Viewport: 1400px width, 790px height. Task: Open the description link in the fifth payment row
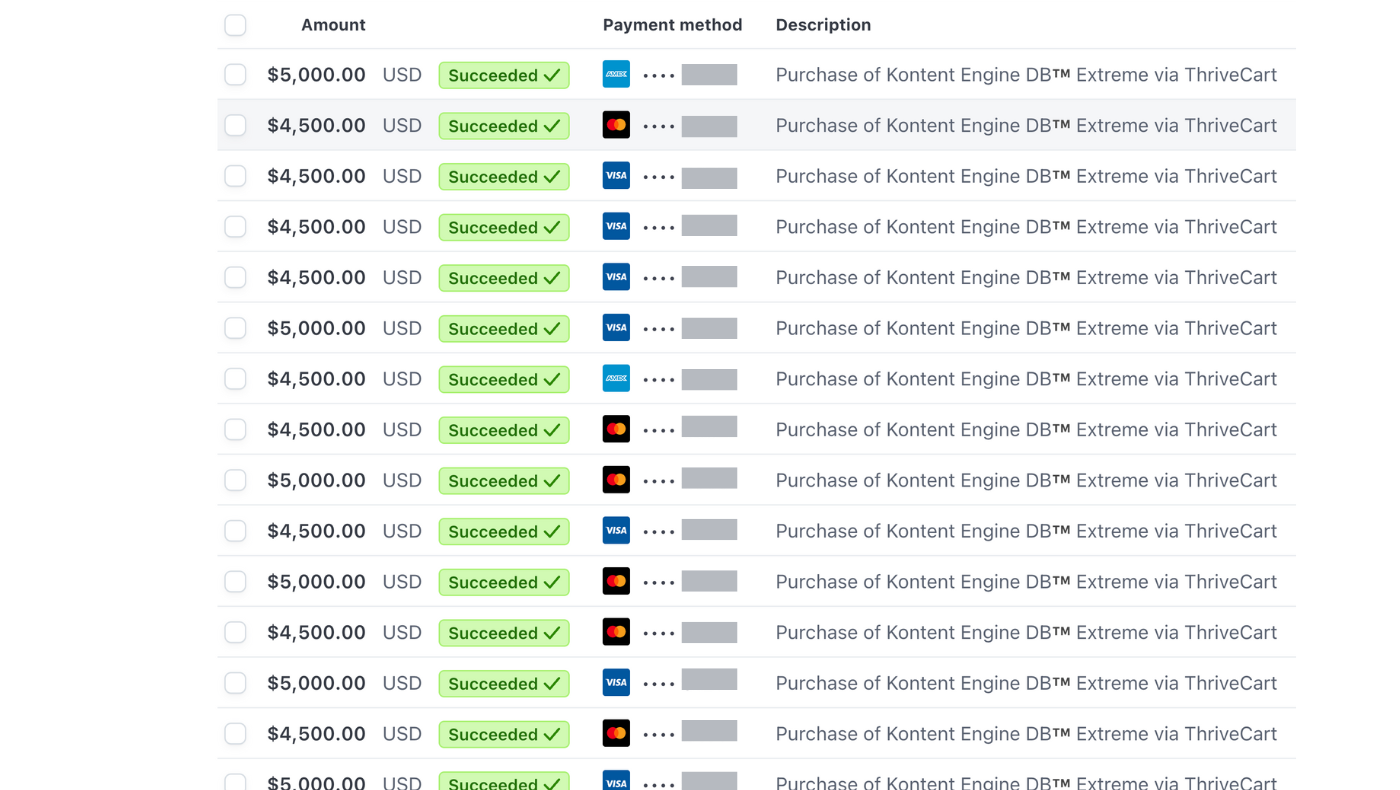coord(1026,278)
